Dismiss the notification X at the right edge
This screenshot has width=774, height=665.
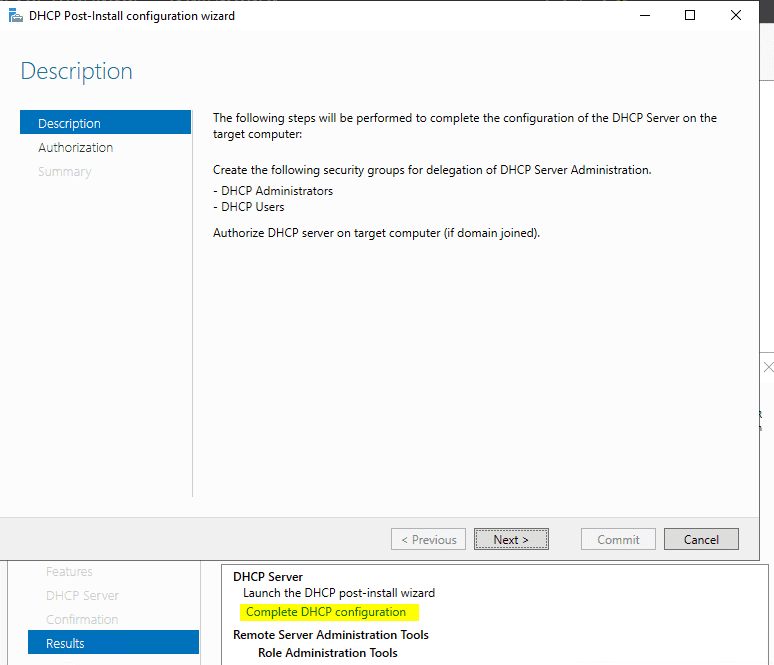[x=767, y=367]
